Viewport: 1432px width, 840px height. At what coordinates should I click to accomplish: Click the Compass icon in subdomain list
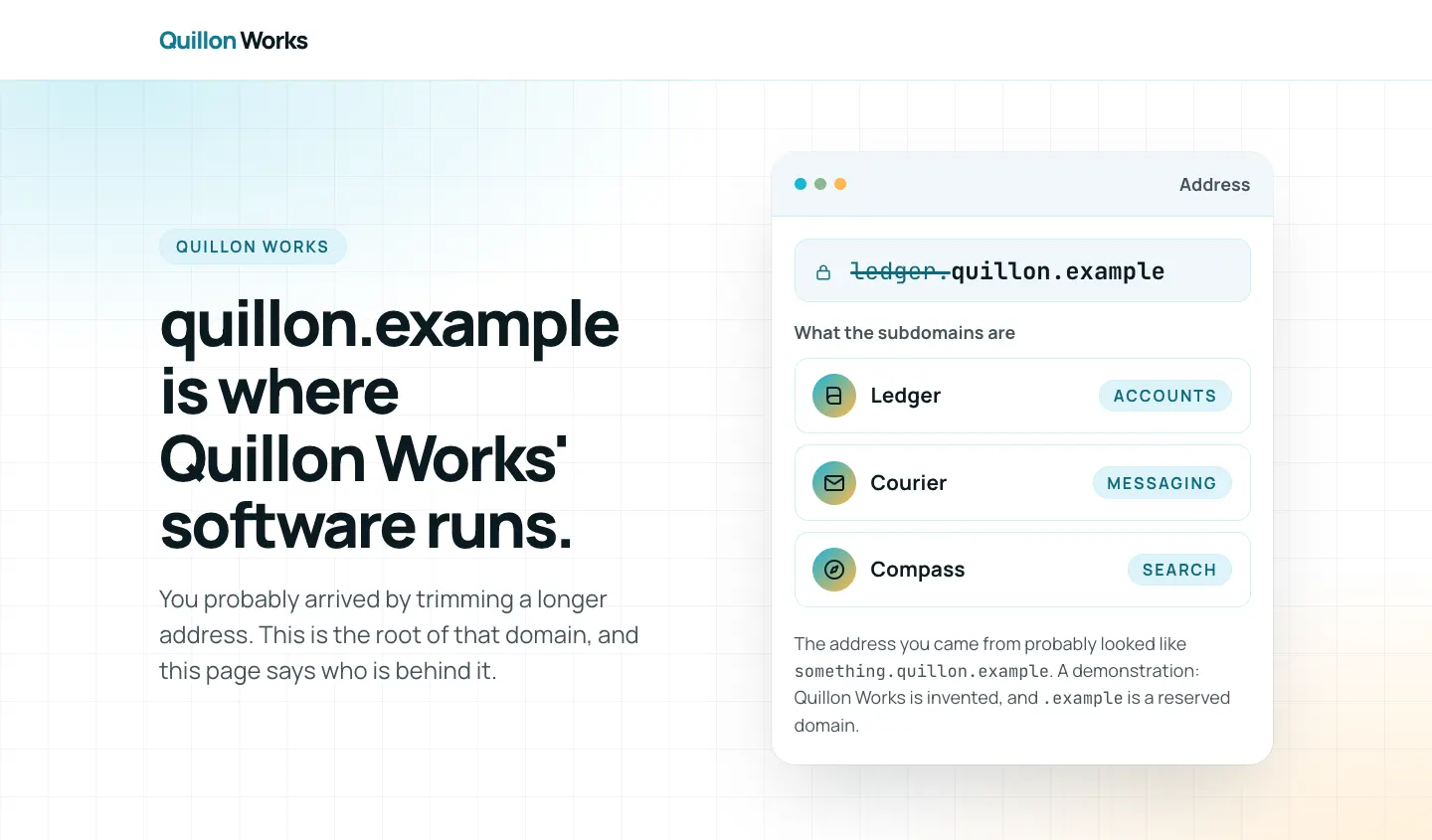[x=834, y=570]
